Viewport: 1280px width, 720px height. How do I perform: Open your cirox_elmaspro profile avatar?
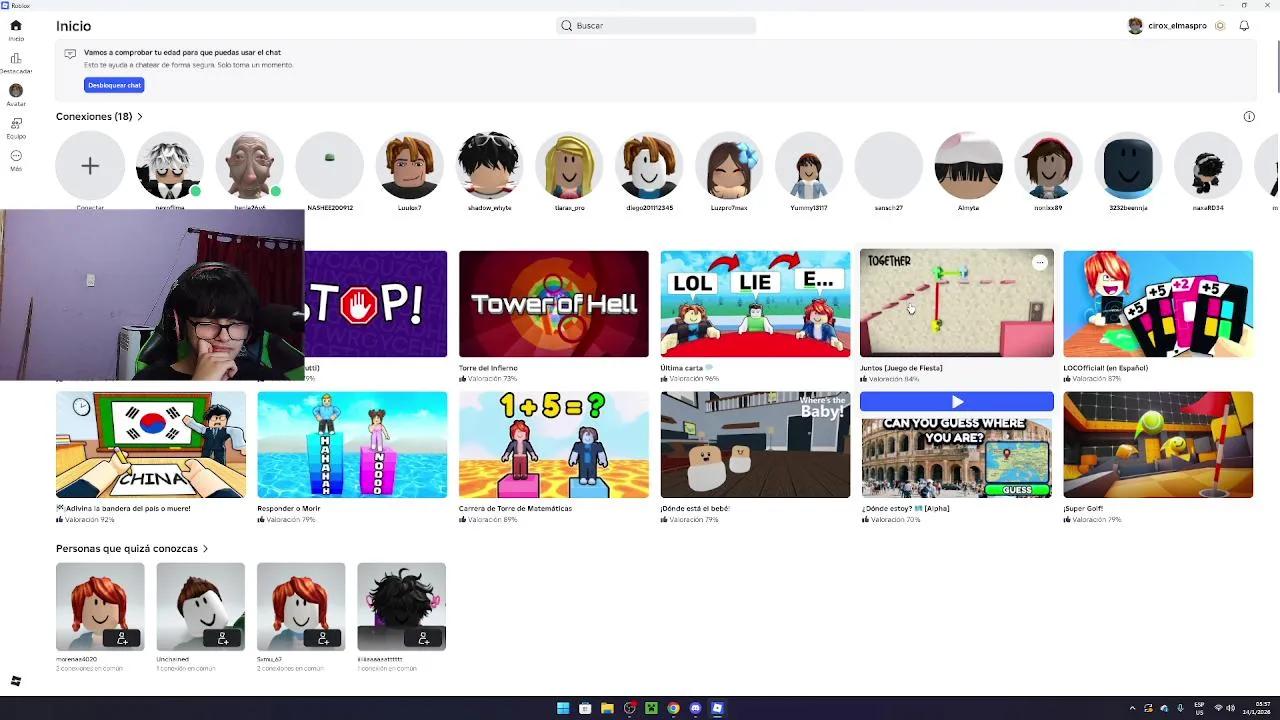click(x=1136, y=24)
